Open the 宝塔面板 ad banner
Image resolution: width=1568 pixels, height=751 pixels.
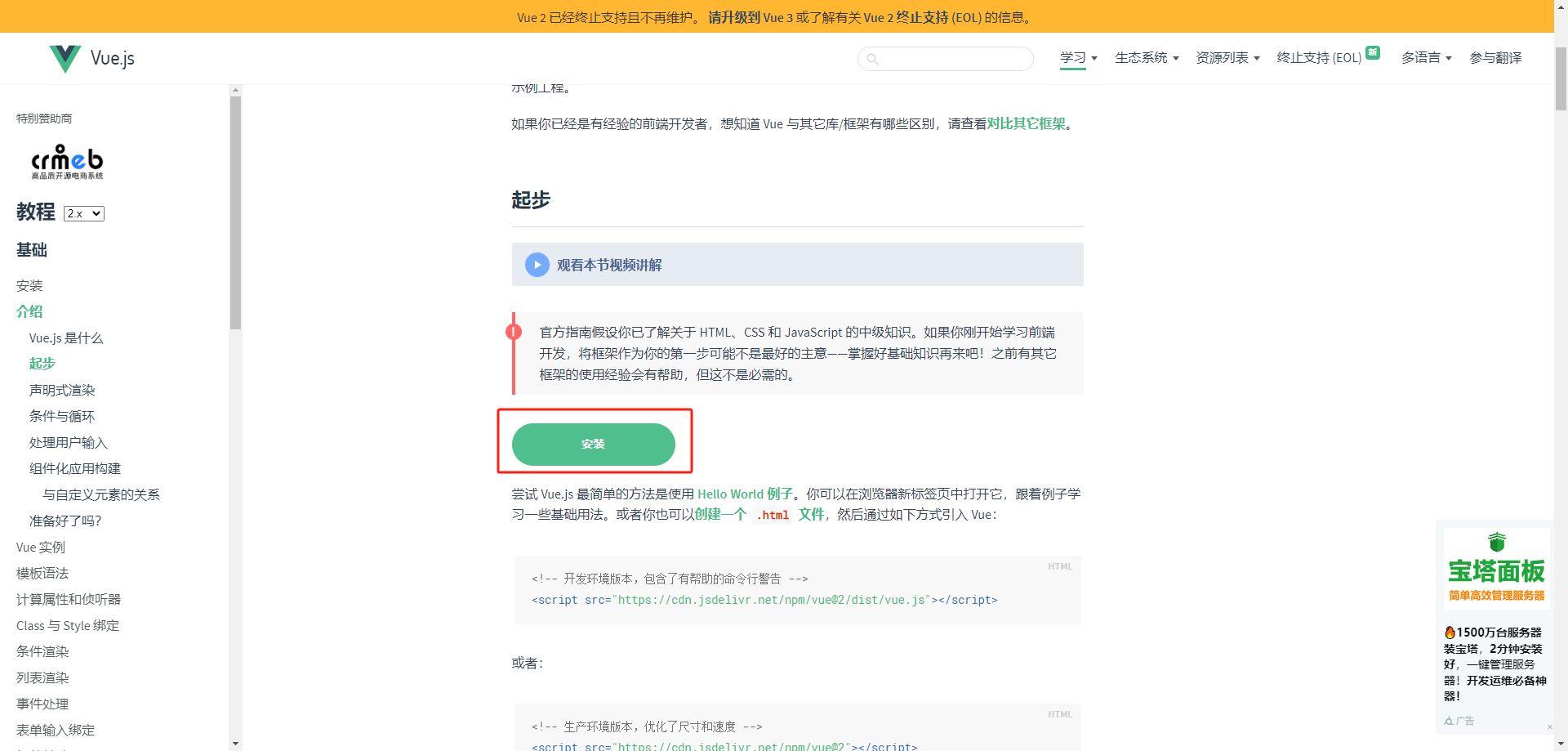pos(1496,568)
